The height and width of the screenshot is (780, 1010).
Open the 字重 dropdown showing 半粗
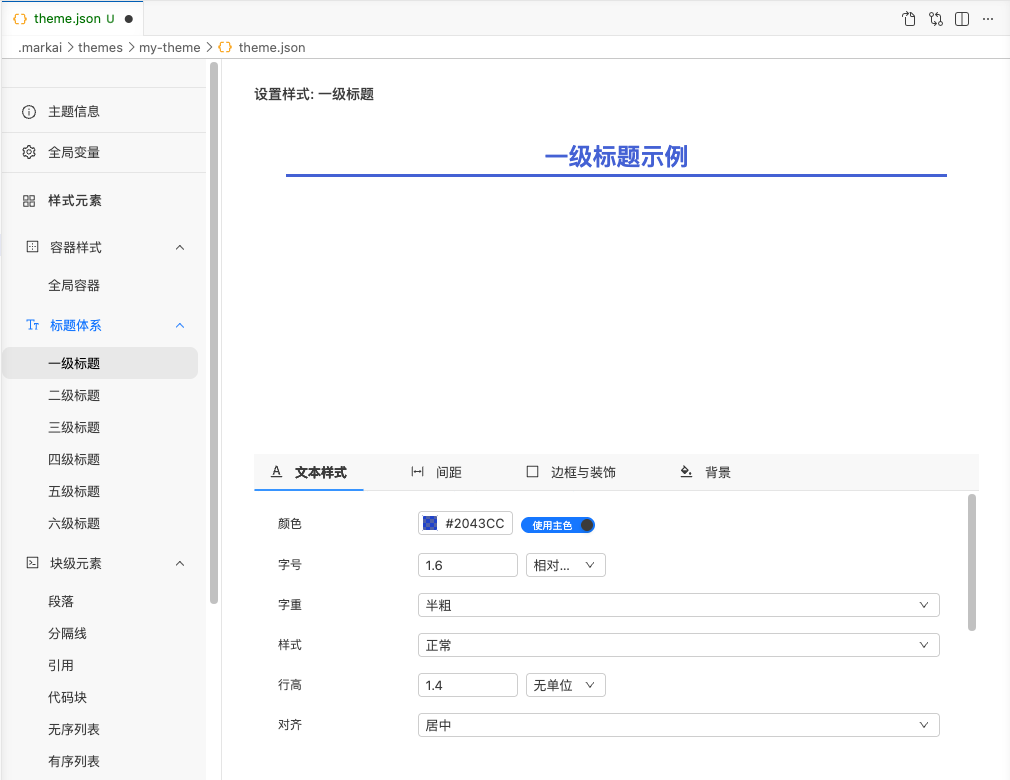[x=679, y=605]
